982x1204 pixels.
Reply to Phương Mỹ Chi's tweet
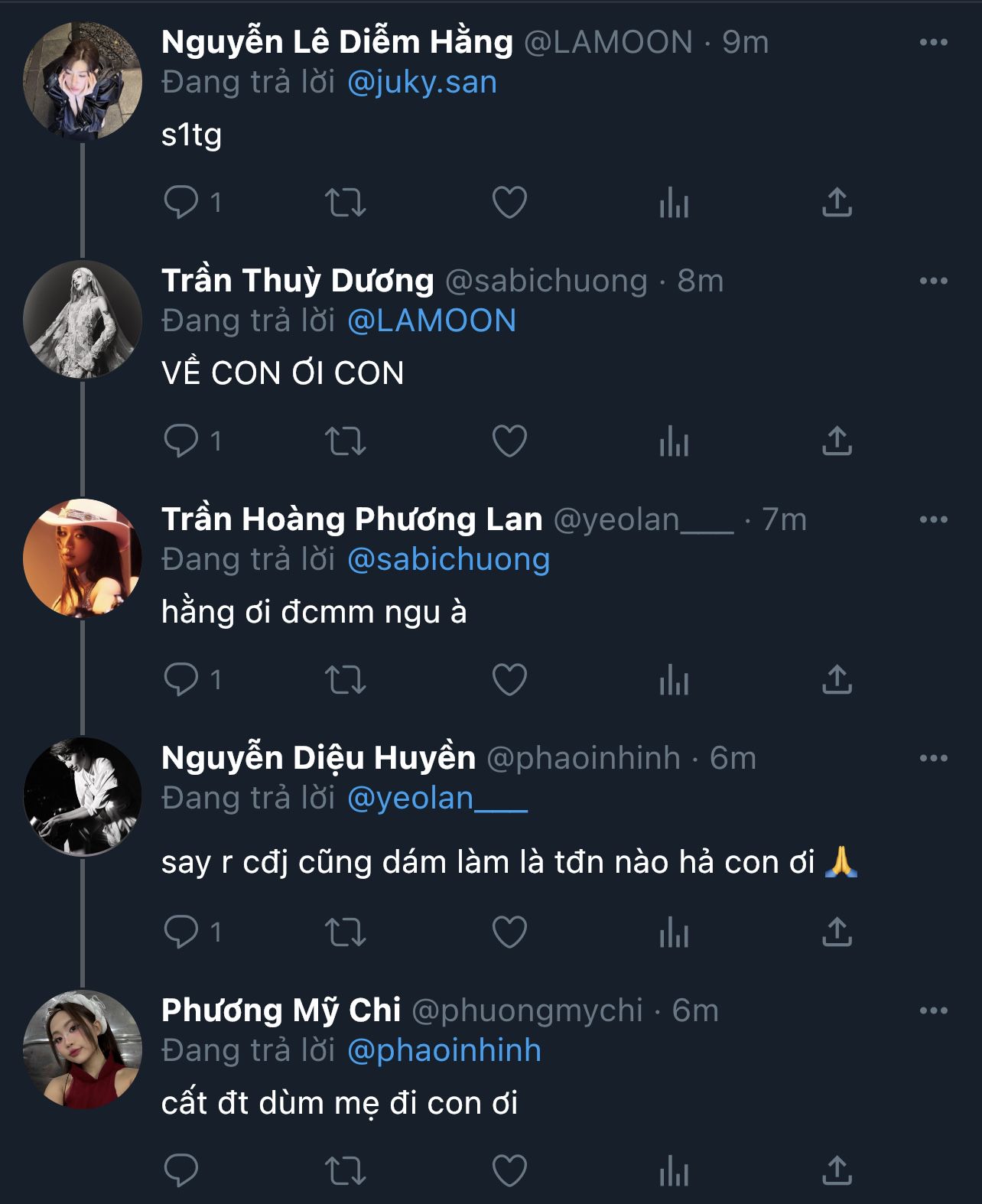(181, 1171)
